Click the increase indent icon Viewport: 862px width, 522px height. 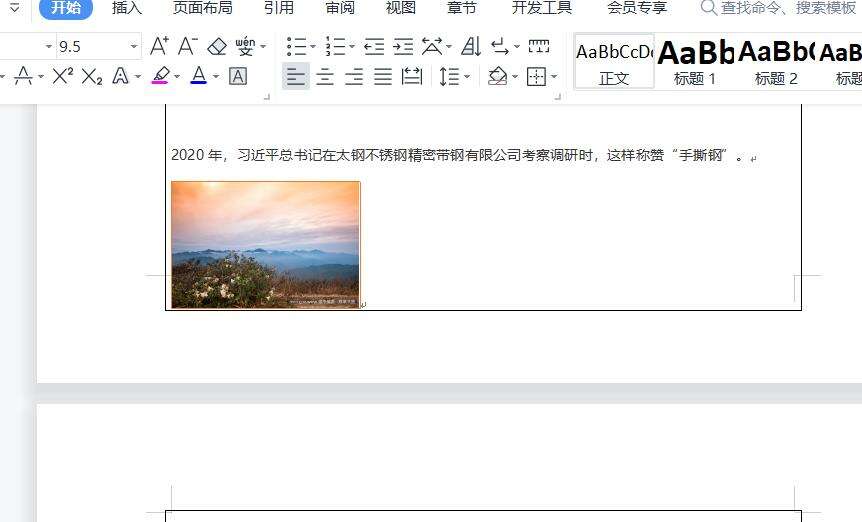(x=403, y=47)
